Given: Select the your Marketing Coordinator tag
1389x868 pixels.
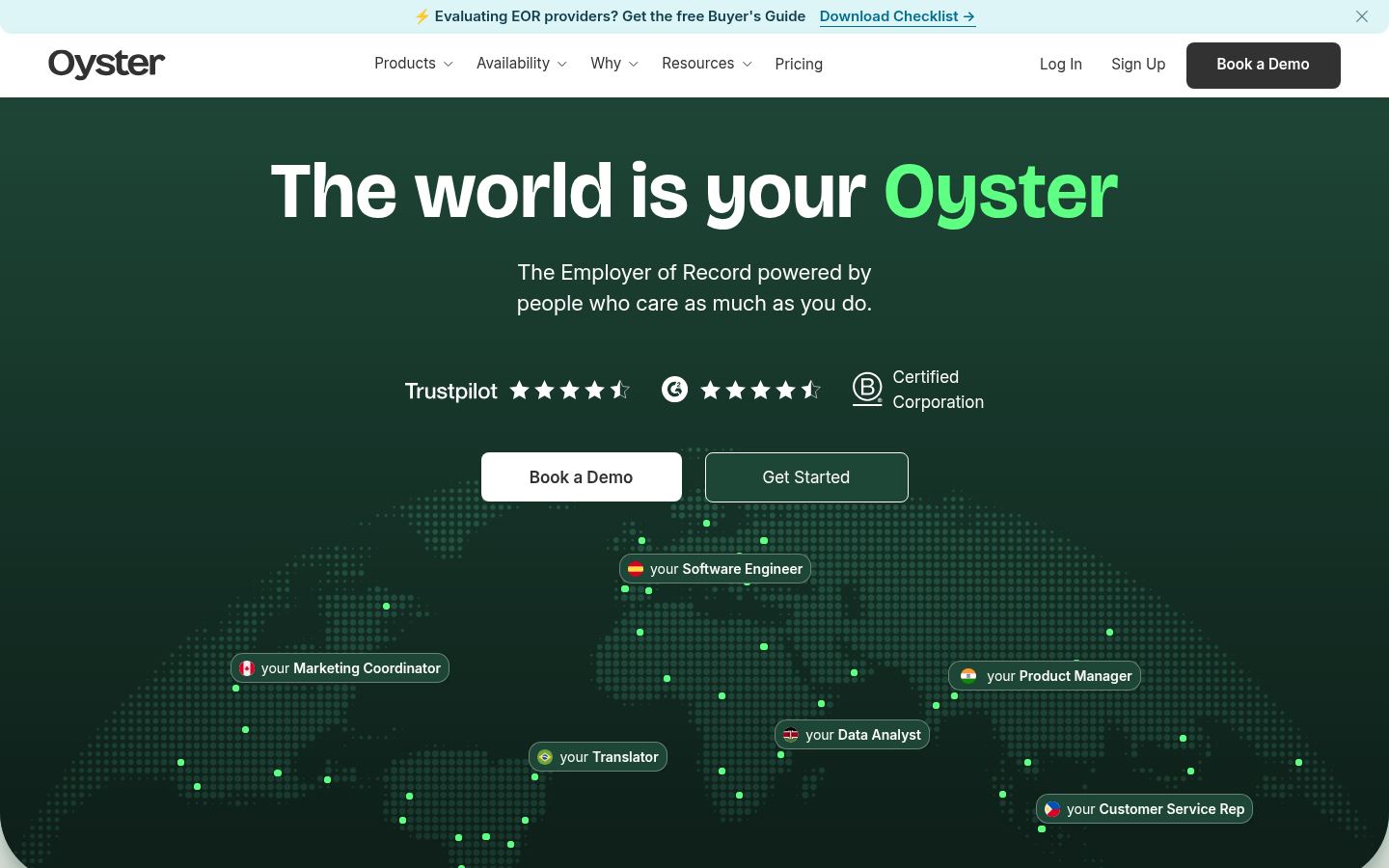Looking at the screenshot, I should pos(340,668).
